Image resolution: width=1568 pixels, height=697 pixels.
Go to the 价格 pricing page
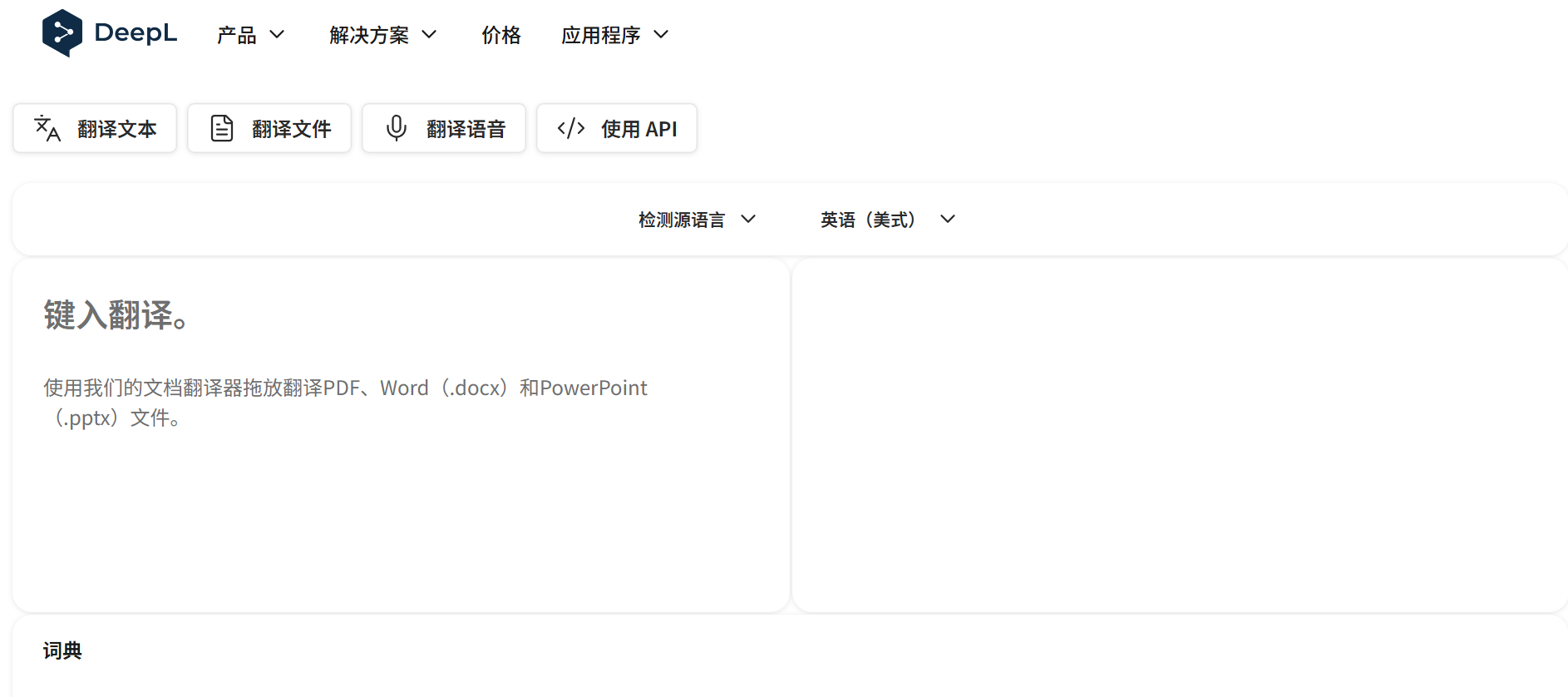[501, 35]
